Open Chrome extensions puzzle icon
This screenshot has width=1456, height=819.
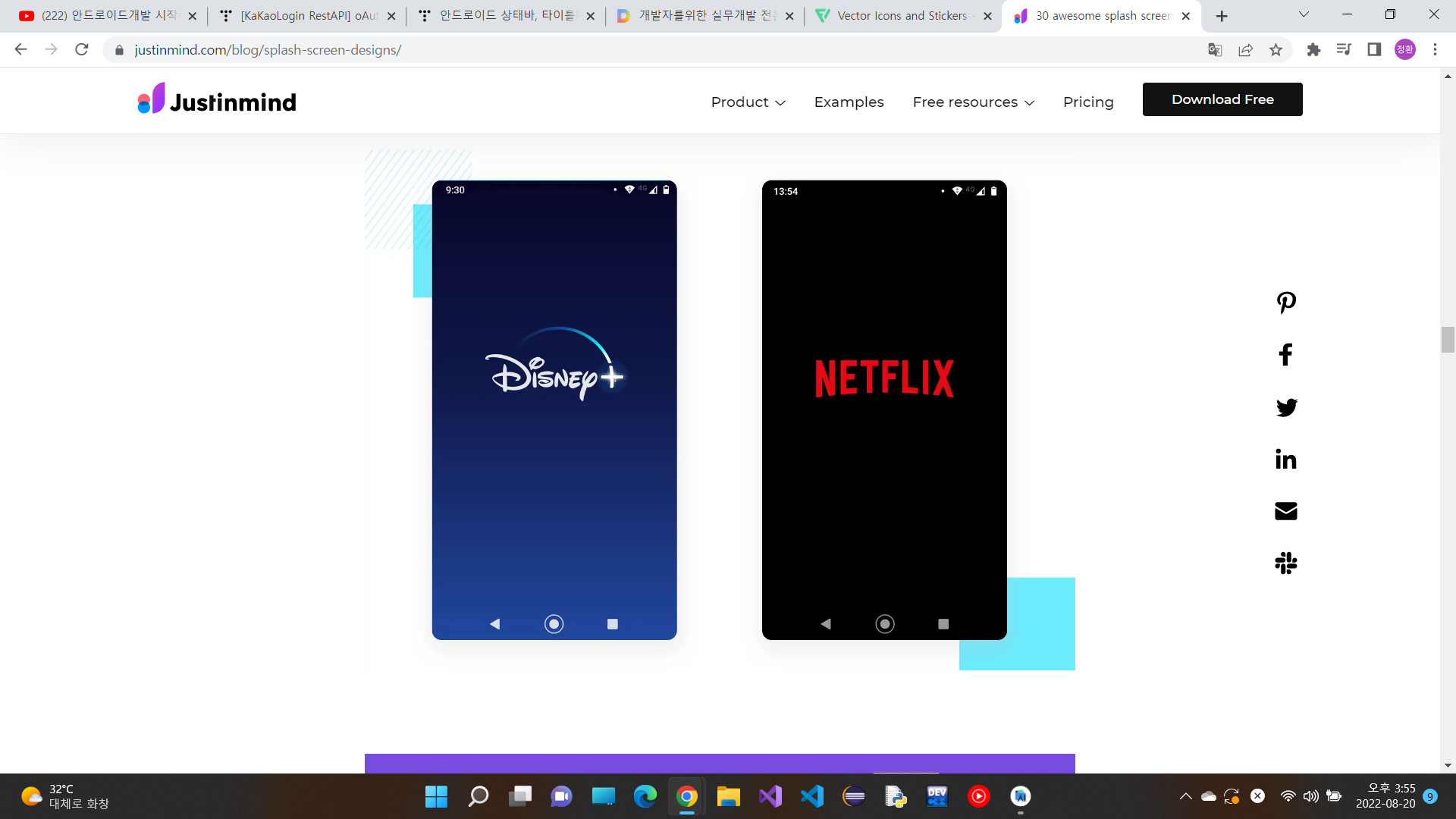[1313, 50]
